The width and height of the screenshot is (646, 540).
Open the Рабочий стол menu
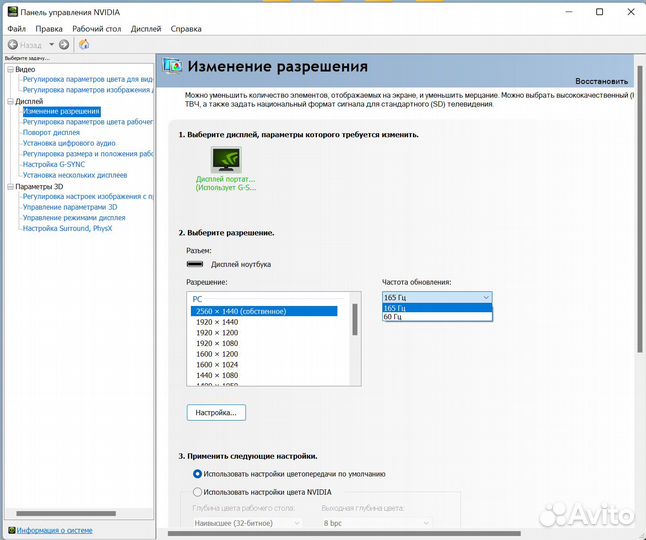pos(98,29)
